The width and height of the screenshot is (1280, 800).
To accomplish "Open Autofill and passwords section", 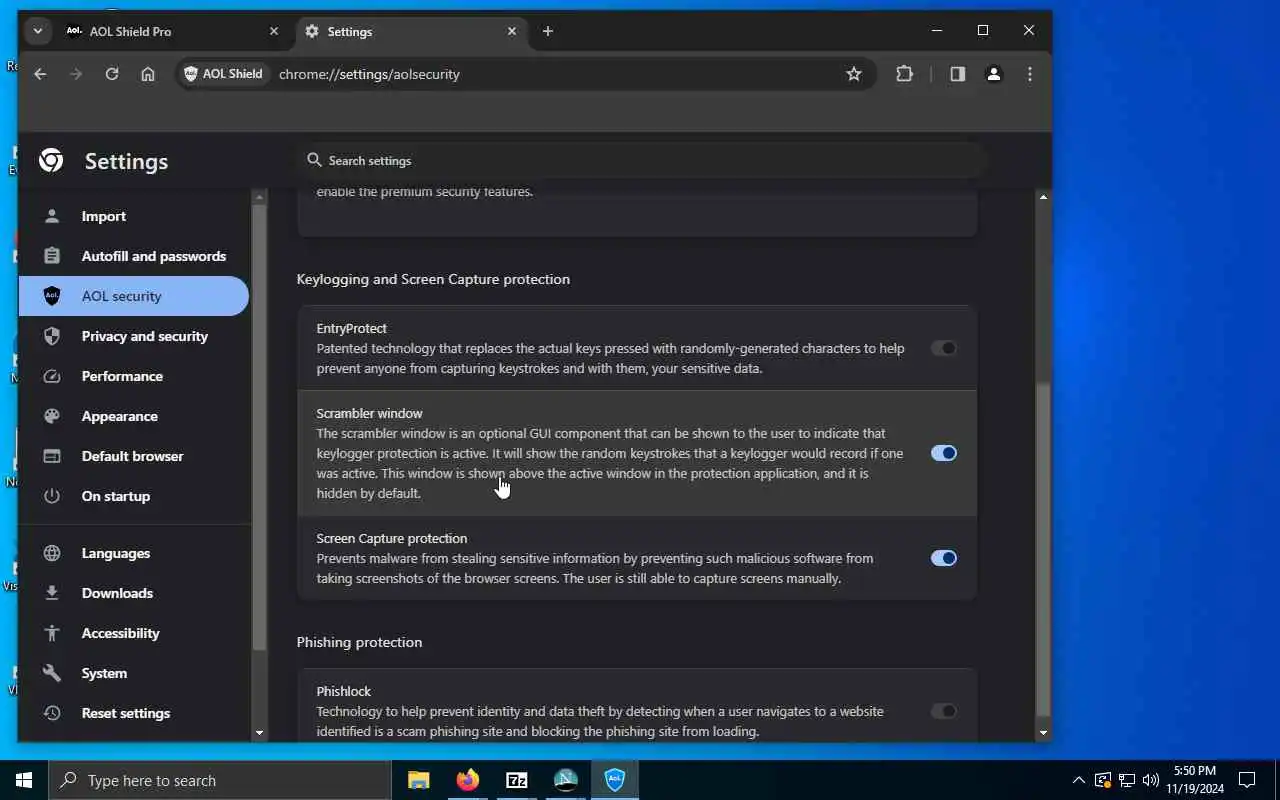I will pyautogui.click(x=134, y=256).
